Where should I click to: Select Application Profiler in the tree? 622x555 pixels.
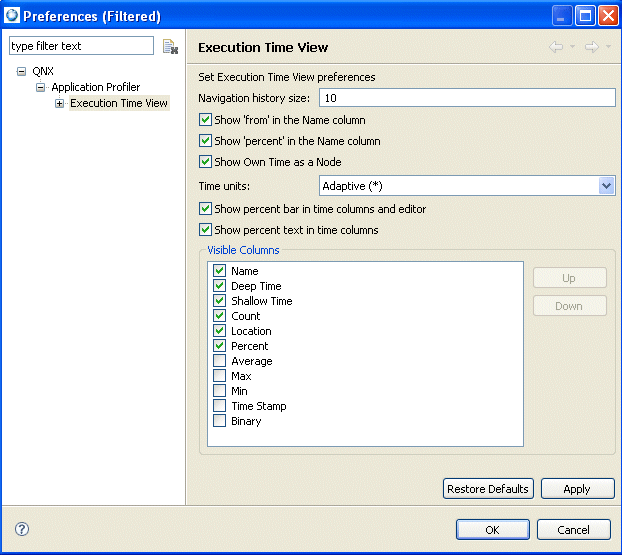(95, 88)
